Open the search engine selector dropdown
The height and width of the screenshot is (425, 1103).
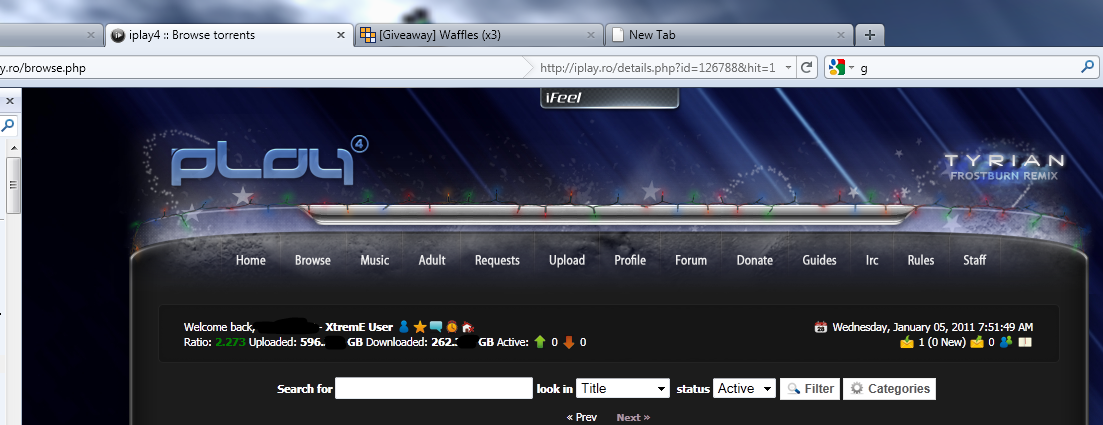point(851,68)
